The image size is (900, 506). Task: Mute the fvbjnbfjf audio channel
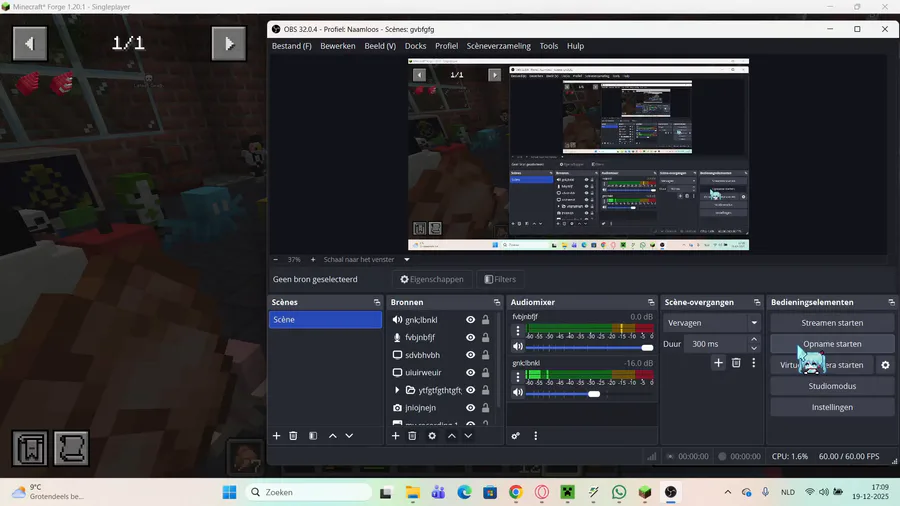tap(518, 347)
